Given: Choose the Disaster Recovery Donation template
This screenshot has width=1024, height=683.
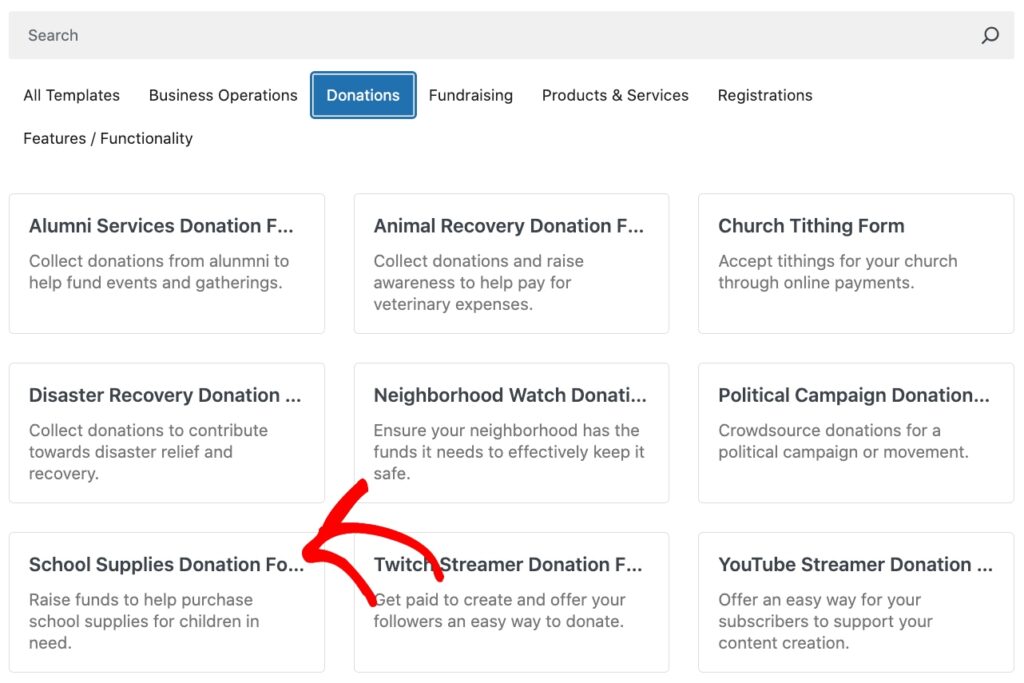Looking at the screenshot, I should (x=166, y=432).
